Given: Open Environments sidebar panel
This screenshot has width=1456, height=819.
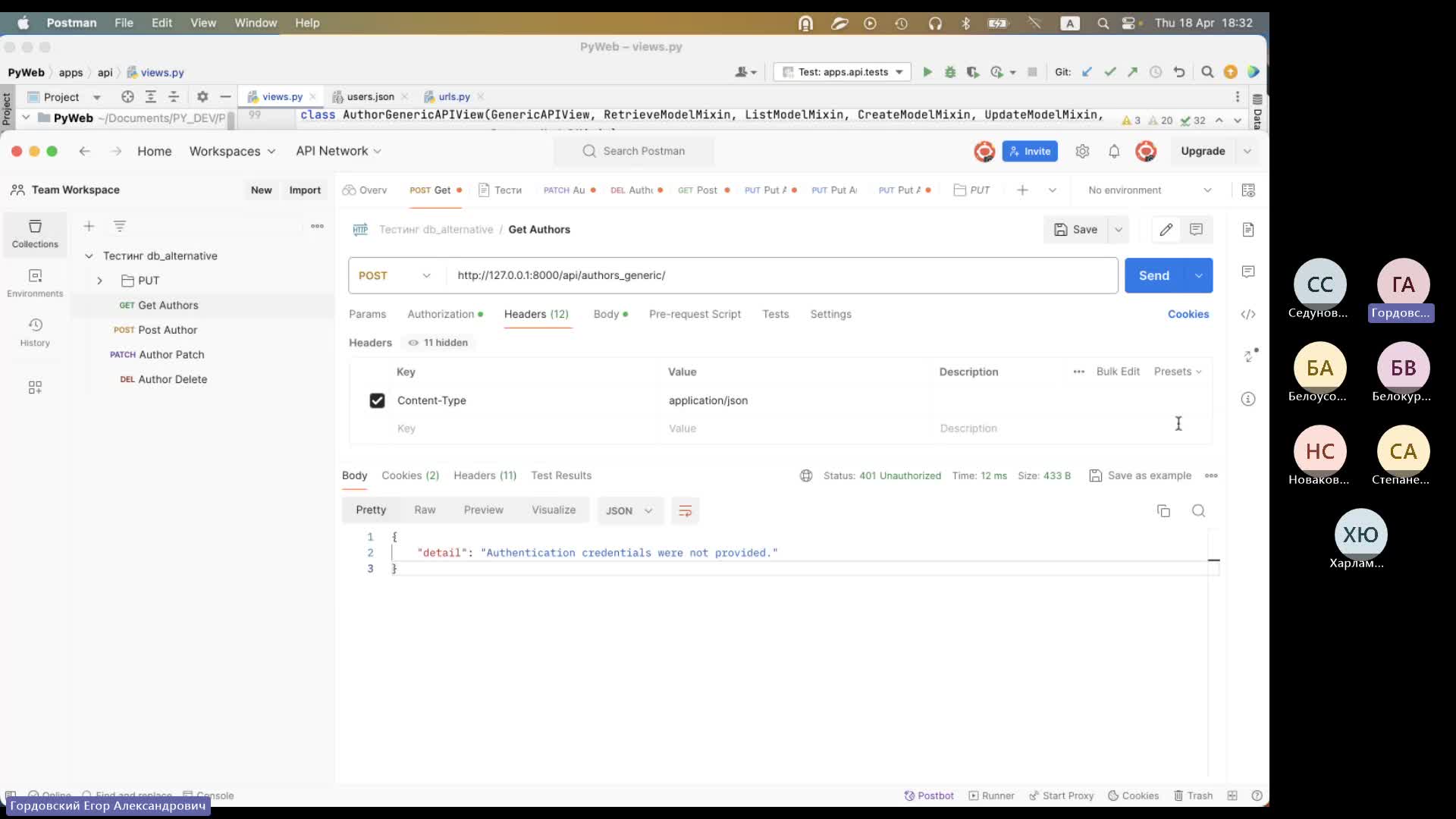Looking at the screenshot, I should [35, 283].
